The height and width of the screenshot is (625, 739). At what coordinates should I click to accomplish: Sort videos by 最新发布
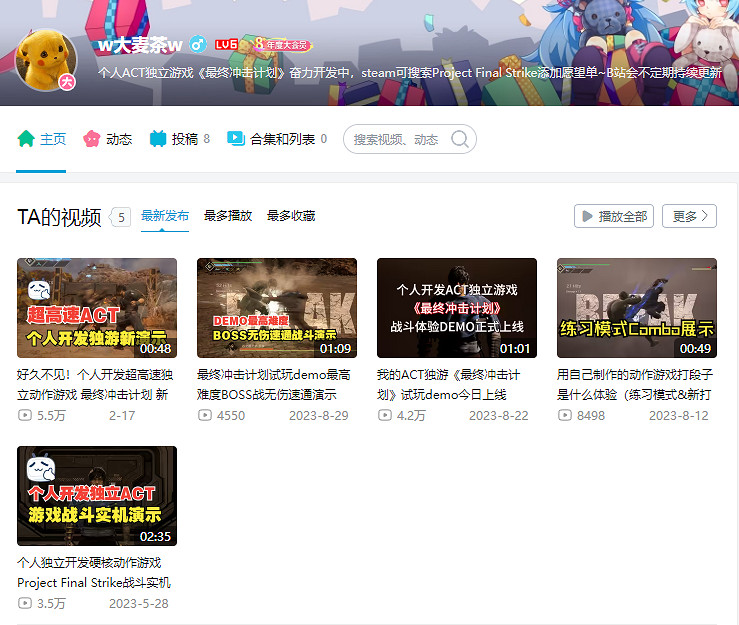[x=165, y=215]
